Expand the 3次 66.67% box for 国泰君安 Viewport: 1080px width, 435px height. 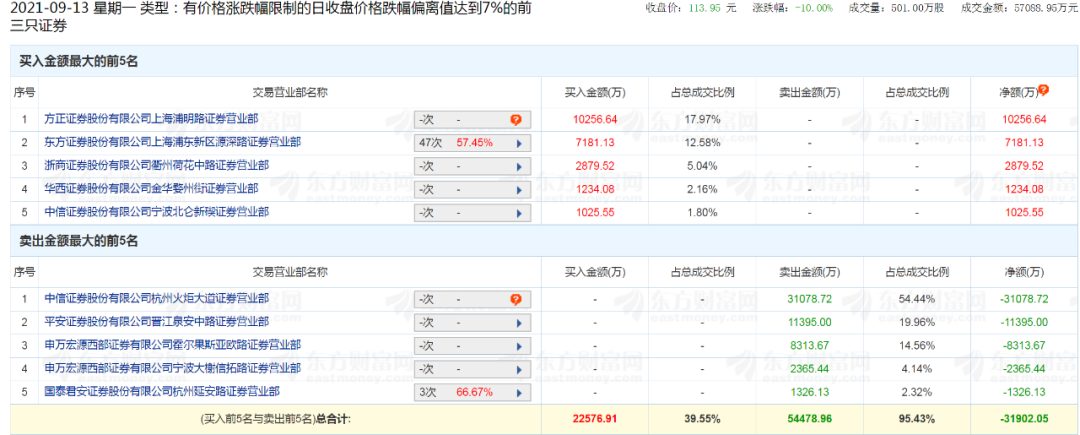(x=473, y=392)
